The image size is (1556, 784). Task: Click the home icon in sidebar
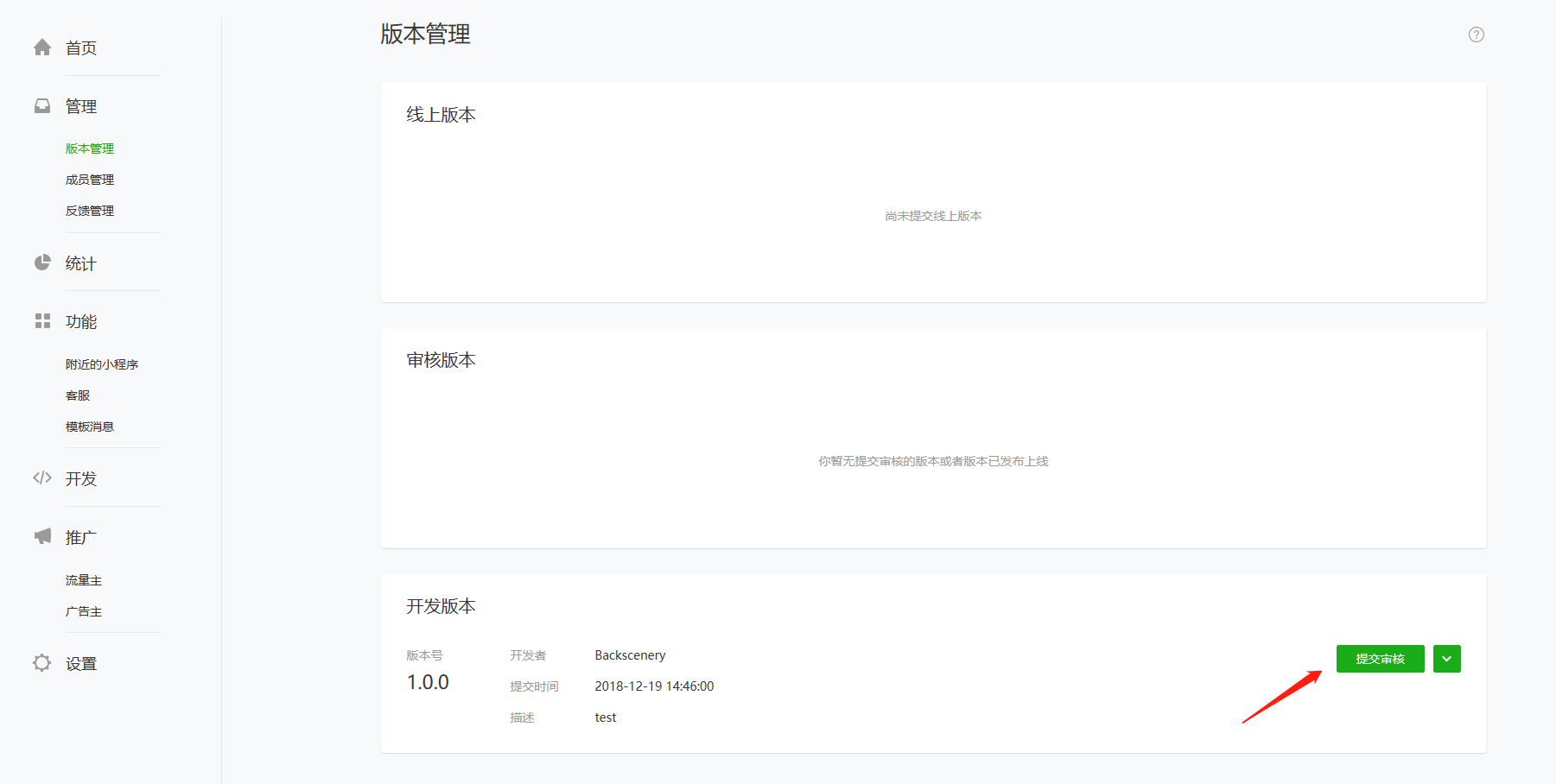(42, 47)
